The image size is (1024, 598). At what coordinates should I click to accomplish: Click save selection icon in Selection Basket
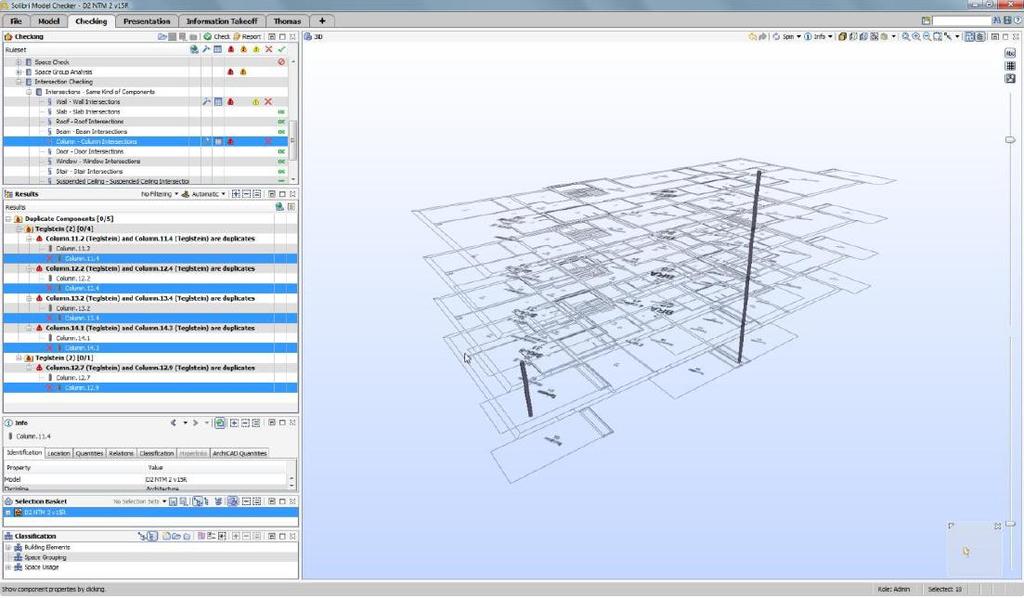pyautogui.click(x=173, y=501)
